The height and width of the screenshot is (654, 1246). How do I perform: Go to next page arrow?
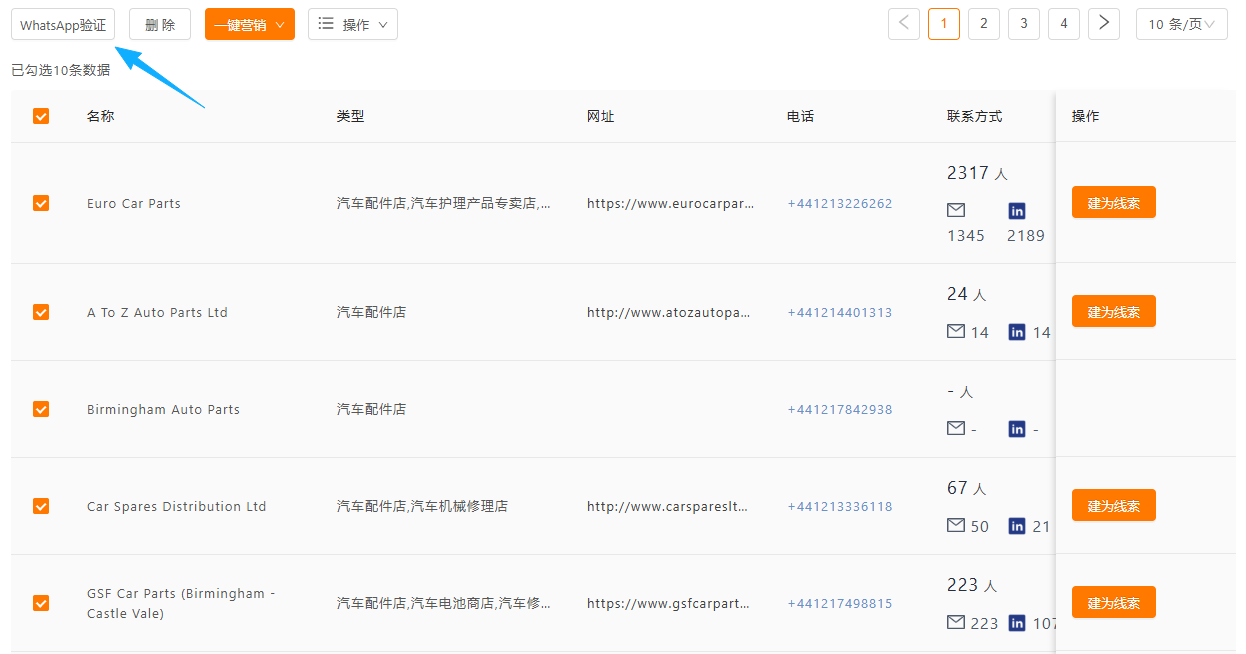(x=1104, y=24)
